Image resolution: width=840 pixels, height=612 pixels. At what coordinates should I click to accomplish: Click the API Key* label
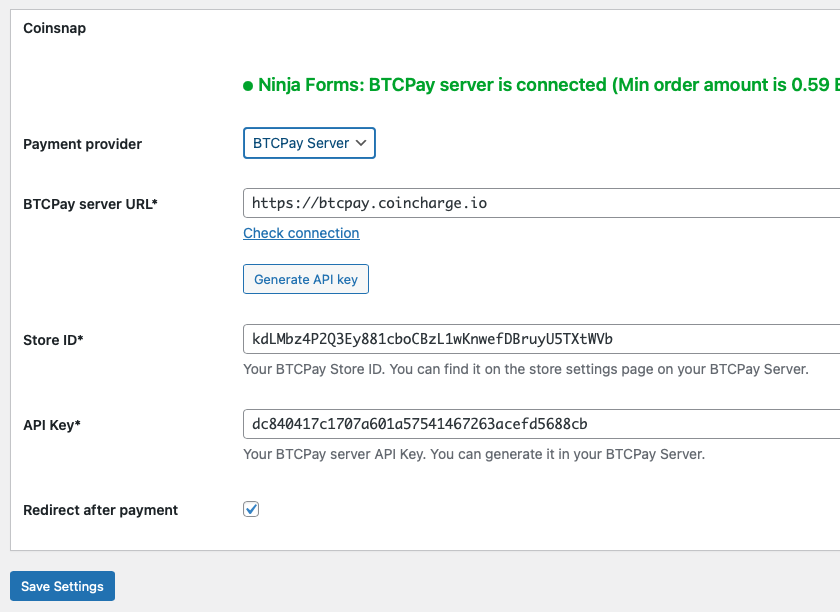pyautogui.click(x=52, y=425)
